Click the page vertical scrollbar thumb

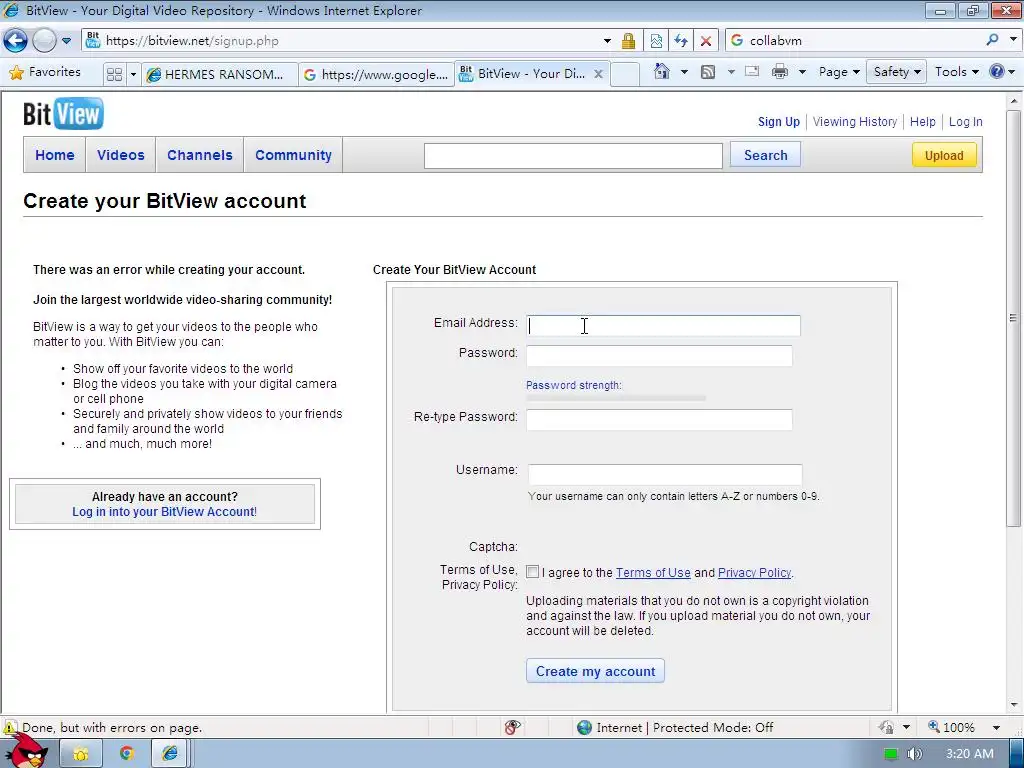(x=1014, y=317)
